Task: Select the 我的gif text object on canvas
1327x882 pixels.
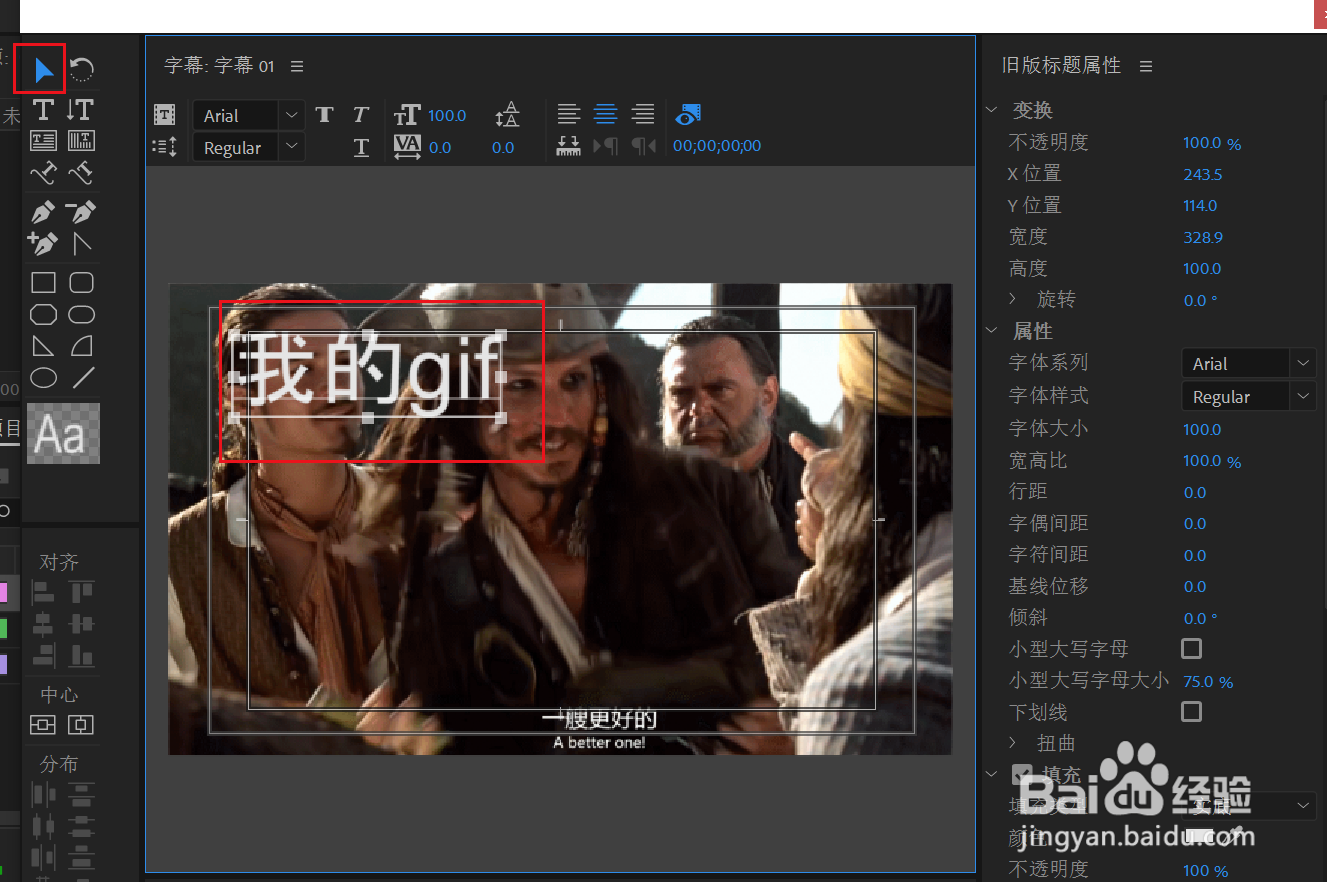Action: tap(366, 374)
